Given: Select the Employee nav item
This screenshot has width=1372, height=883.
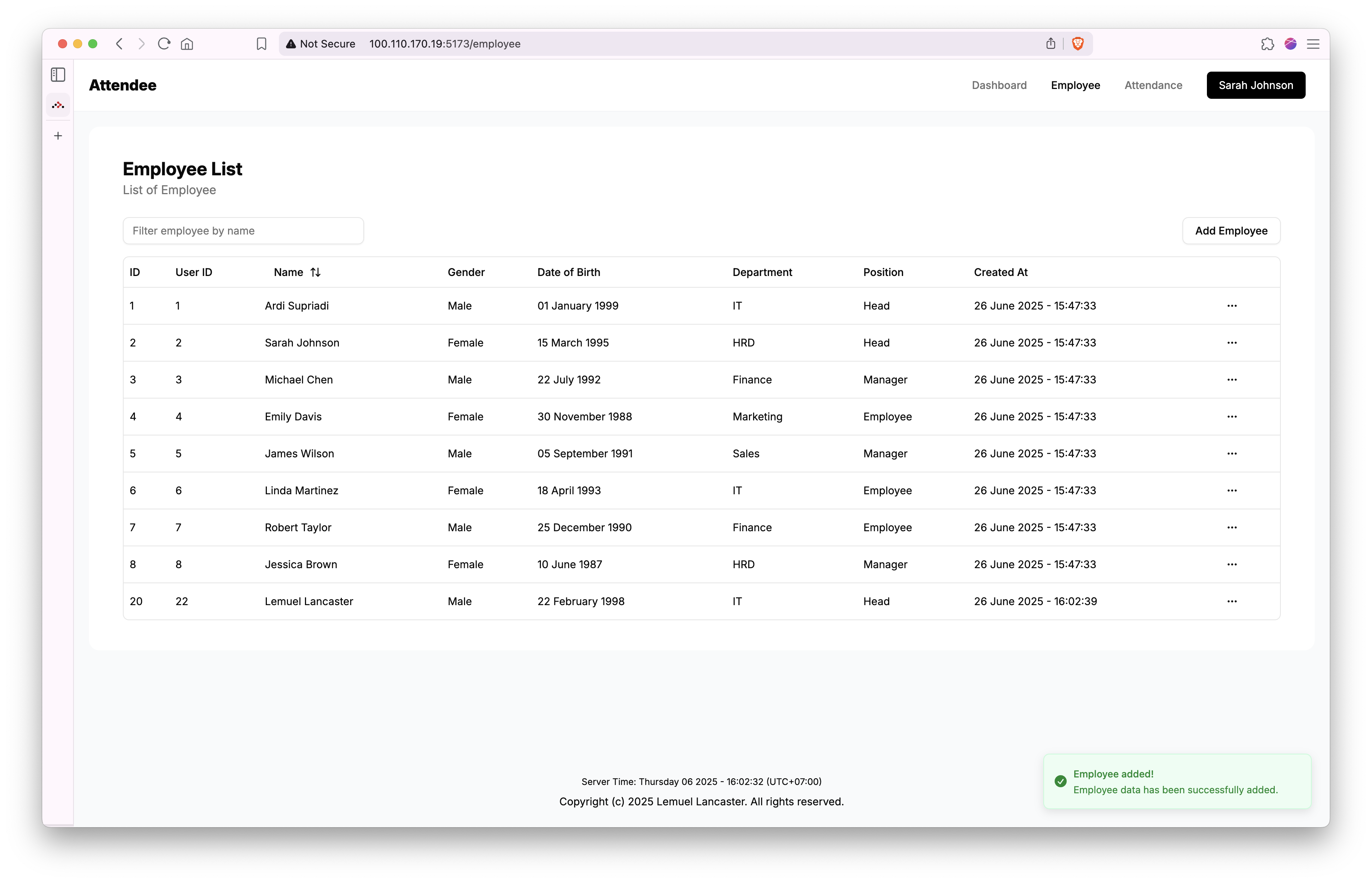Looking at the screenshot, I should [x=1075, y=86].
